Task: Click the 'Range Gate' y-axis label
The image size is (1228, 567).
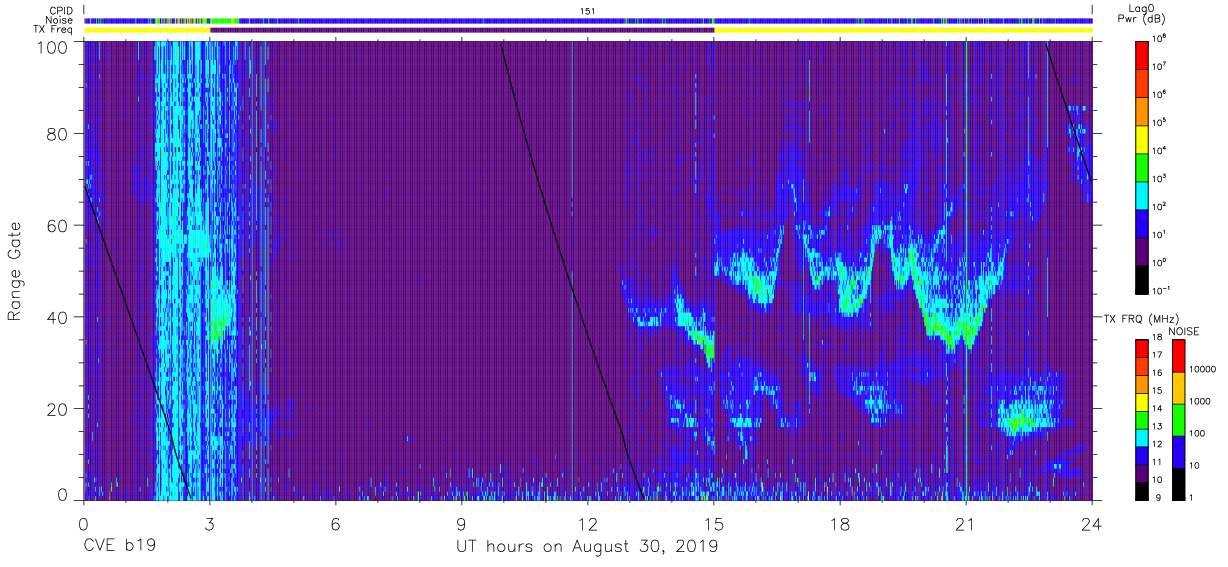Action: (15, 272)
